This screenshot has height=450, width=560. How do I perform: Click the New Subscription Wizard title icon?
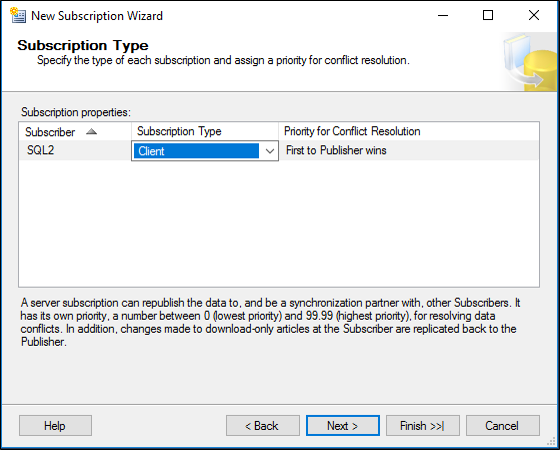coord(18,15)
